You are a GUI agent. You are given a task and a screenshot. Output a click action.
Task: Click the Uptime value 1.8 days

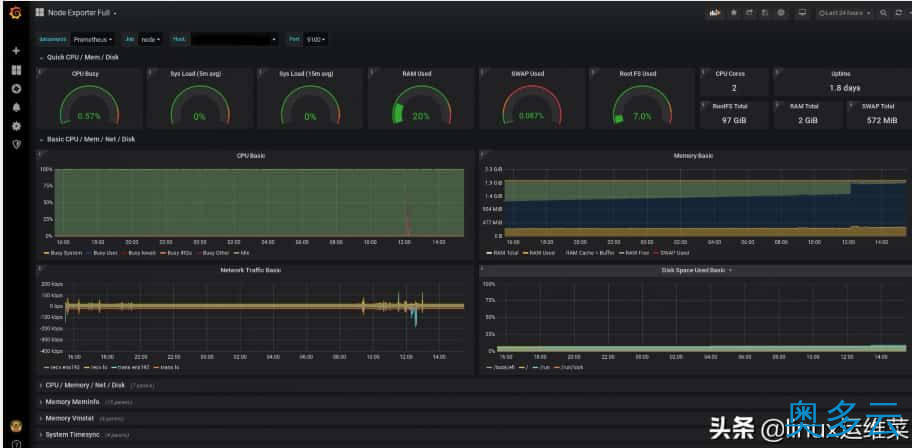coord(845,88)
